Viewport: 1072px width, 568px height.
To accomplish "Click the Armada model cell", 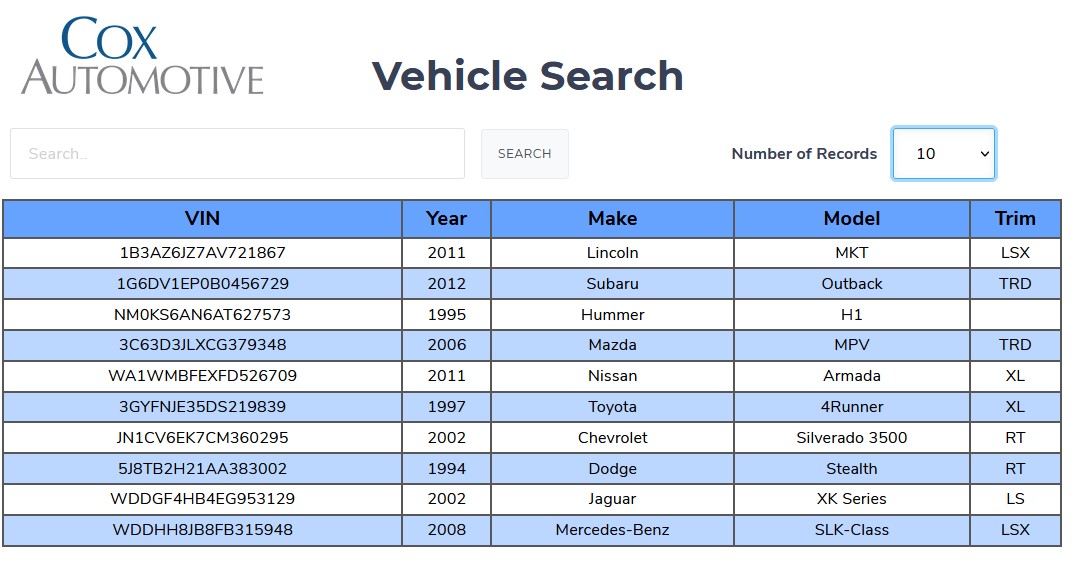I will [852, 376].
